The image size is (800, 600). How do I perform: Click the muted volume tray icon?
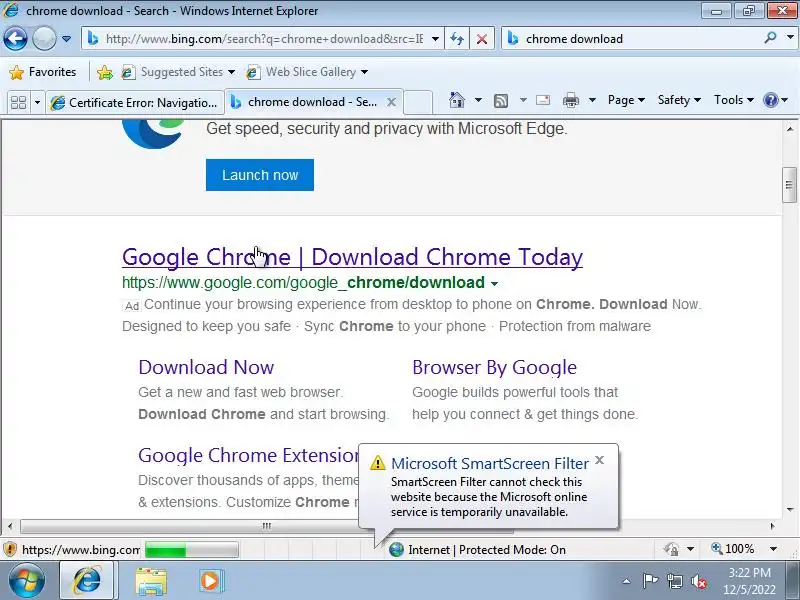[699, 581]
